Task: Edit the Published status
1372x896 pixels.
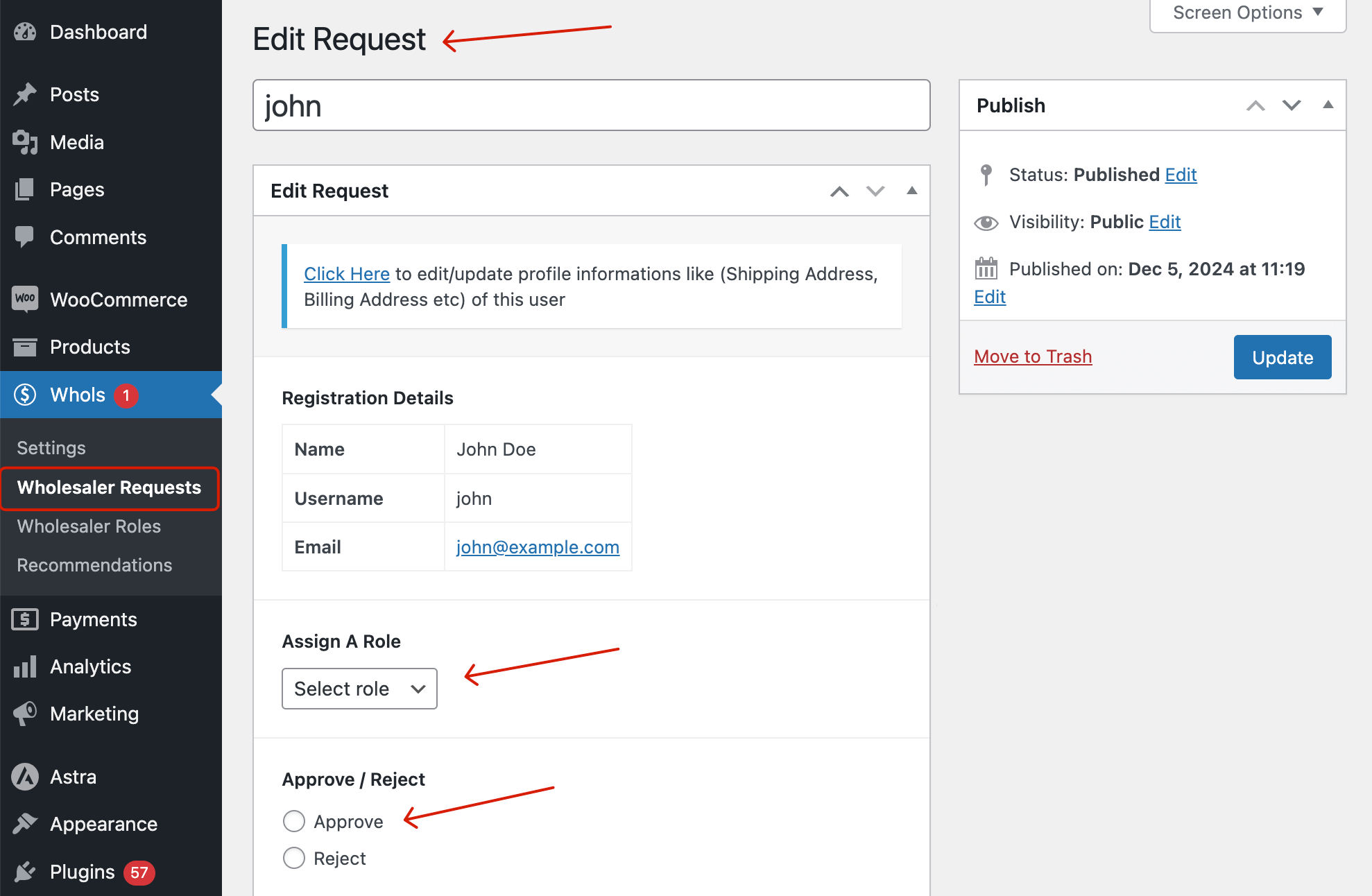Action: pyautogui.click(x=1181, y=175)
